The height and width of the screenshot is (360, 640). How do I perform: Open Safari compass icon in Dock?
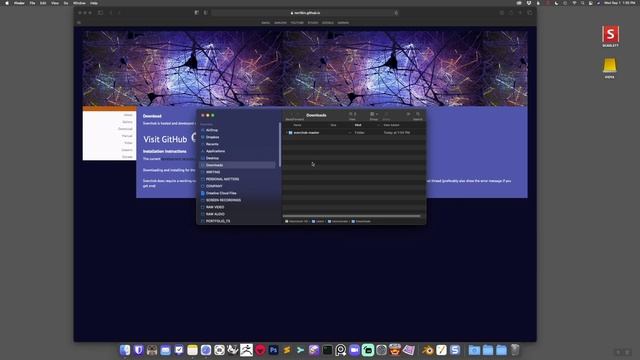[206, 350]
